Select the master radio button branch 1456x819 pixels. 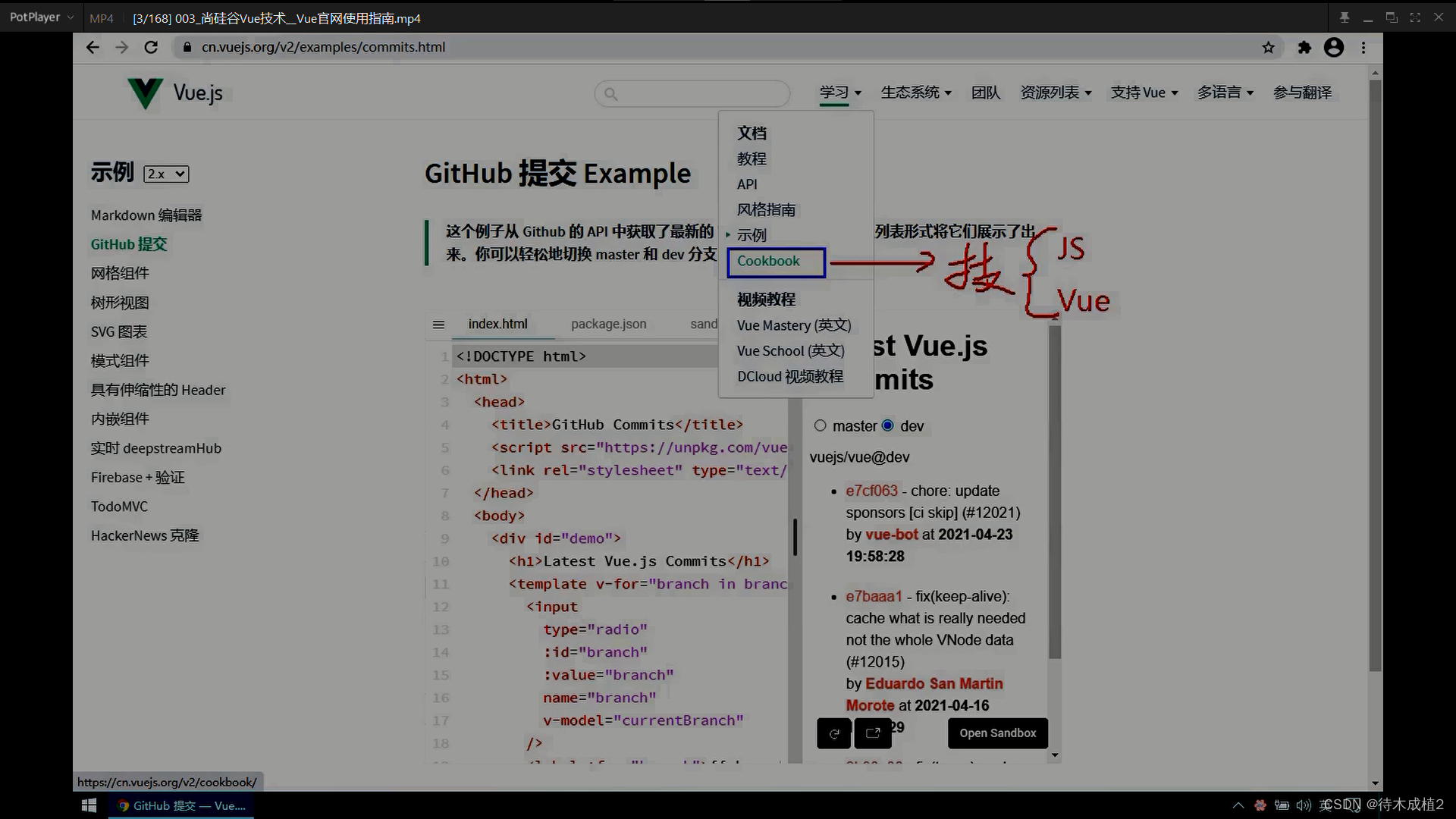pyautogui.click(x=820, y=425)
